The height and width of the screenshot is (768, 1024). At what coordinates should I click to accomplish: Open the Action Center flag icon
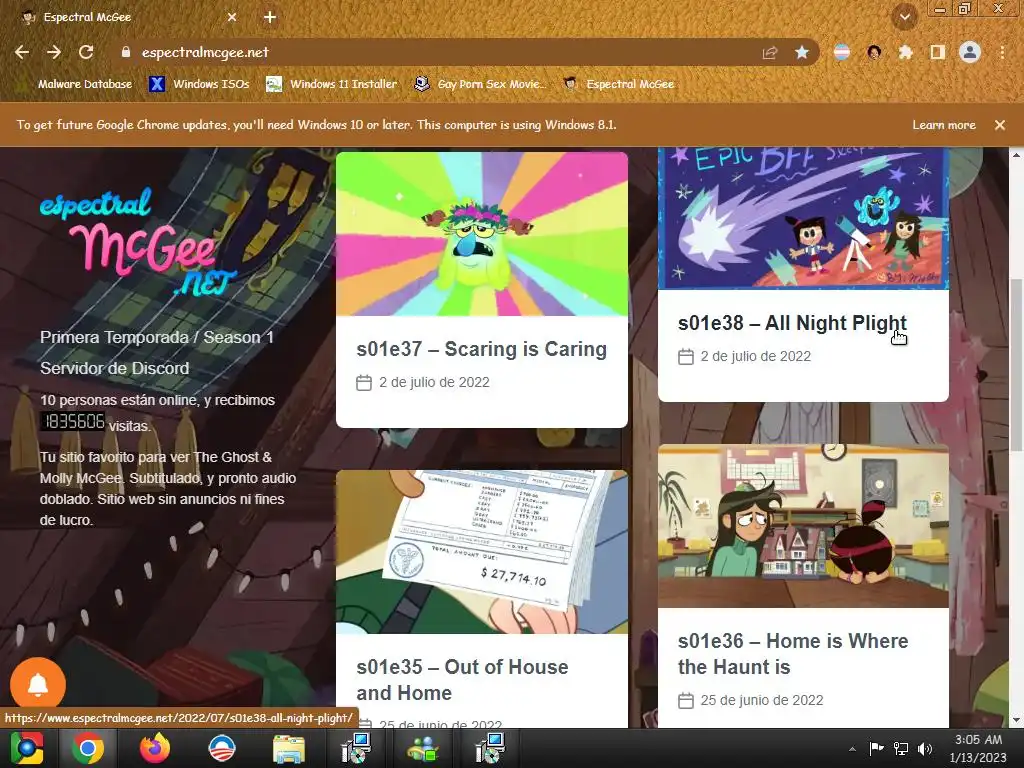[x=876, y=748]
